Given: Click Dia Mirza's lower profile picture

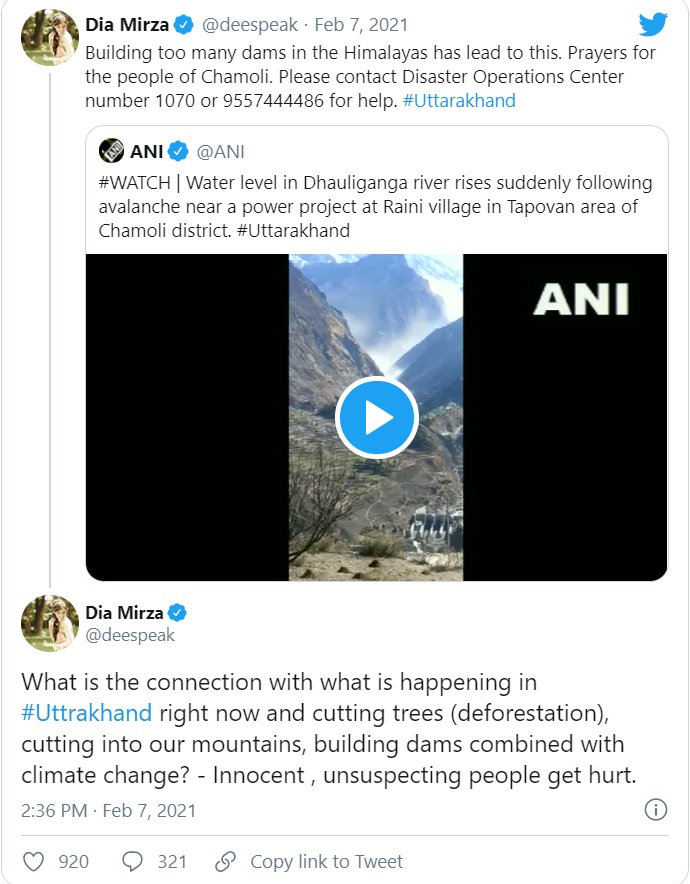Looking at the screenshot, I should coord(50,623).
